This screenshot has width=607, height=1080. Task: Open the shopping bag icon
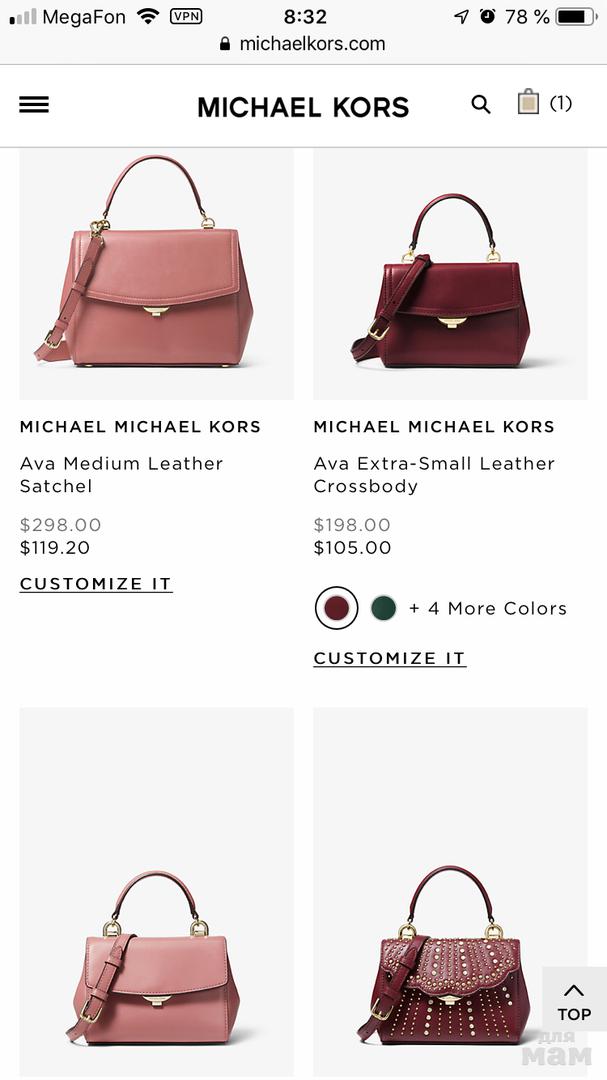[x=528, y=102]
